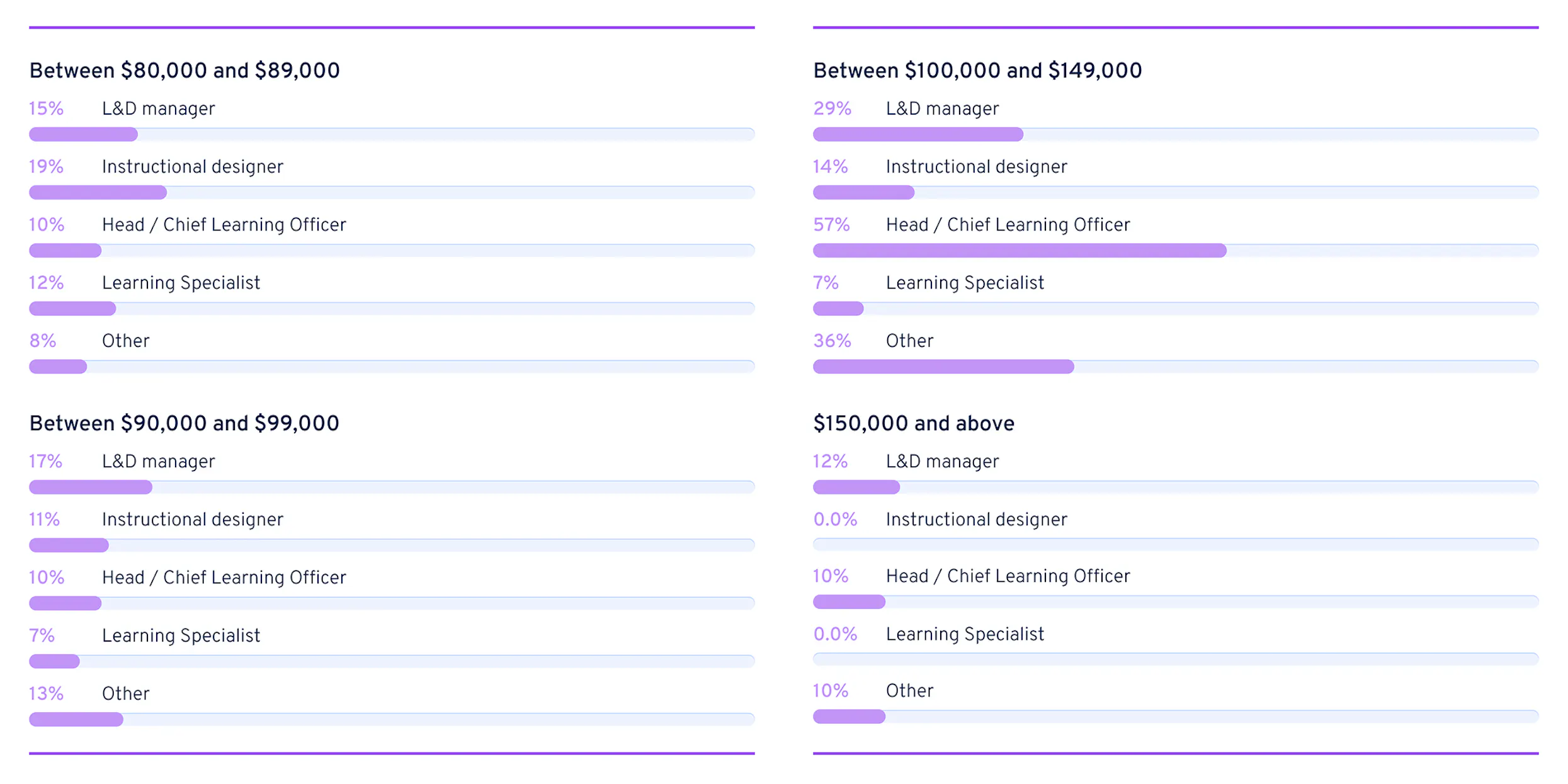Select the '19%' value text
This screenshot has height=784, width=1568.
coord(46,166)
